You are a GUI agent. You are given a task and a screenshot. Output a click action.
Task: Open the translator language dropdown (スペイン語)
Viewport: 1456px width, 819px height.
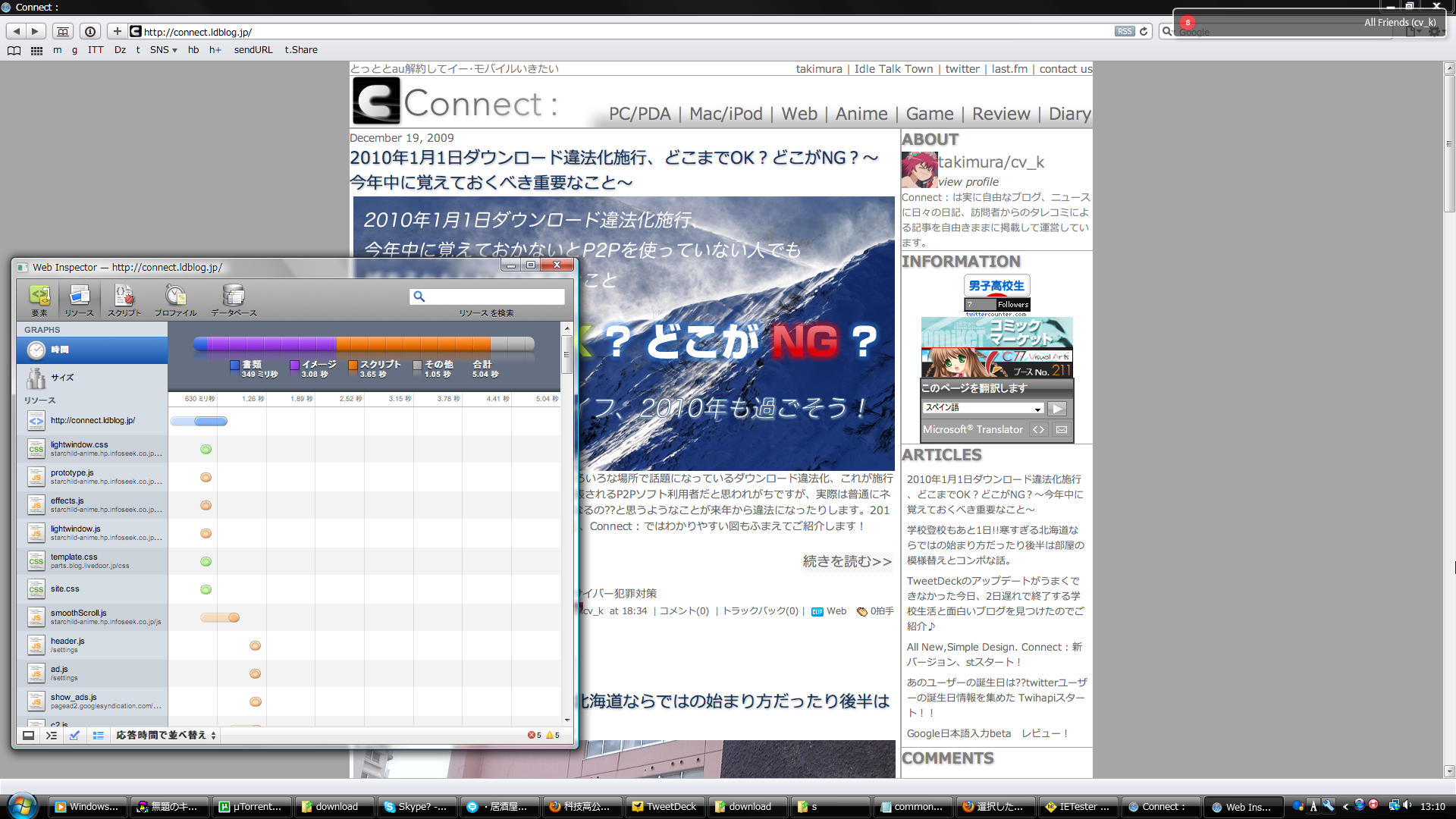coord(984,408)
